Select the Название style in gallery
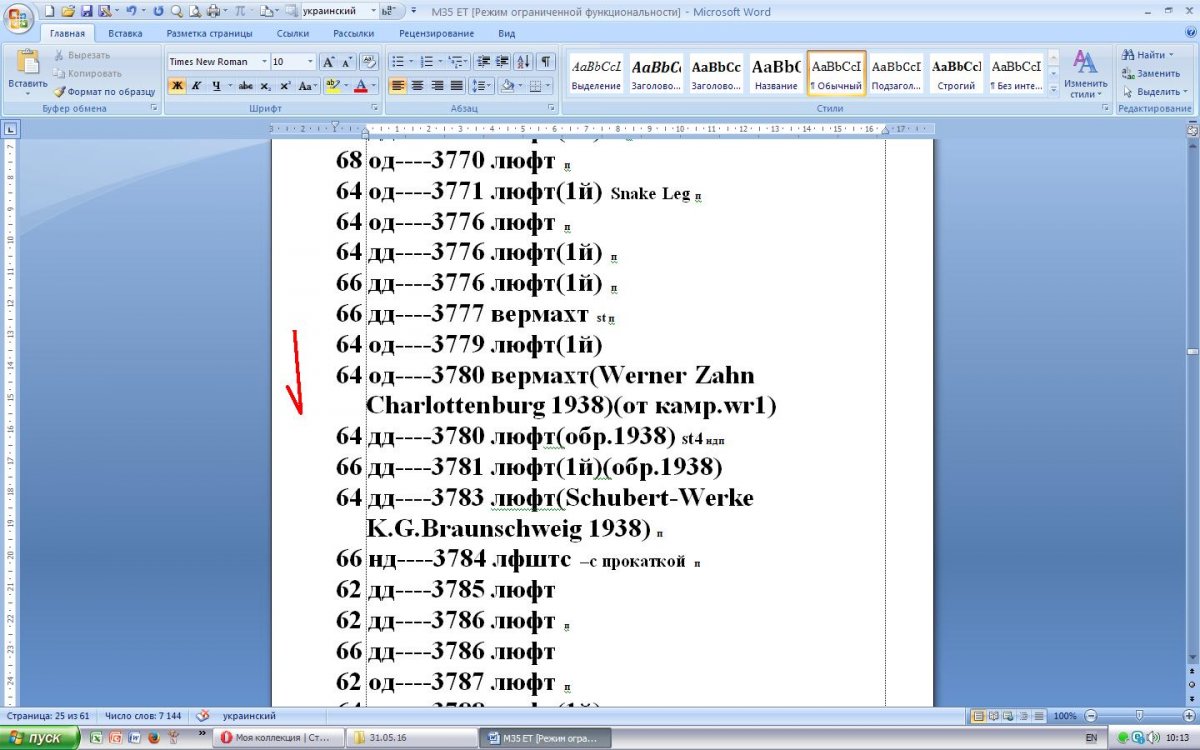1200x750 pixels. point(776,74)
